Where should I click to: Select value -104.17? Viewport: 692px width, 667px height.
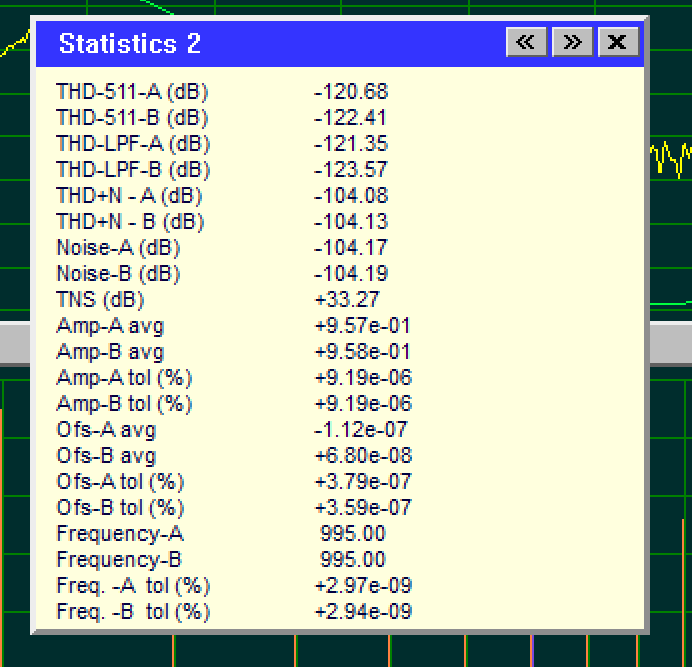[351, 248]
